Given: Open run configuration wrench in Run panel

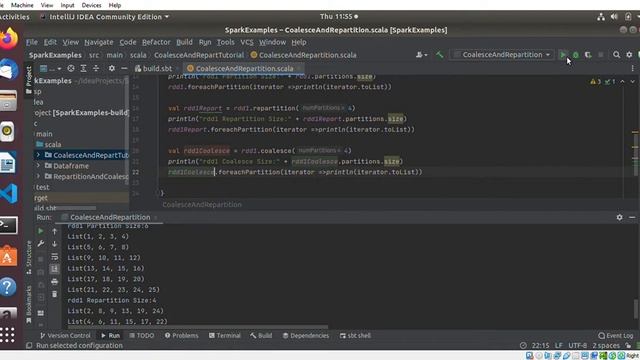Looking at the screenshot, I should [x=41, y=244].
